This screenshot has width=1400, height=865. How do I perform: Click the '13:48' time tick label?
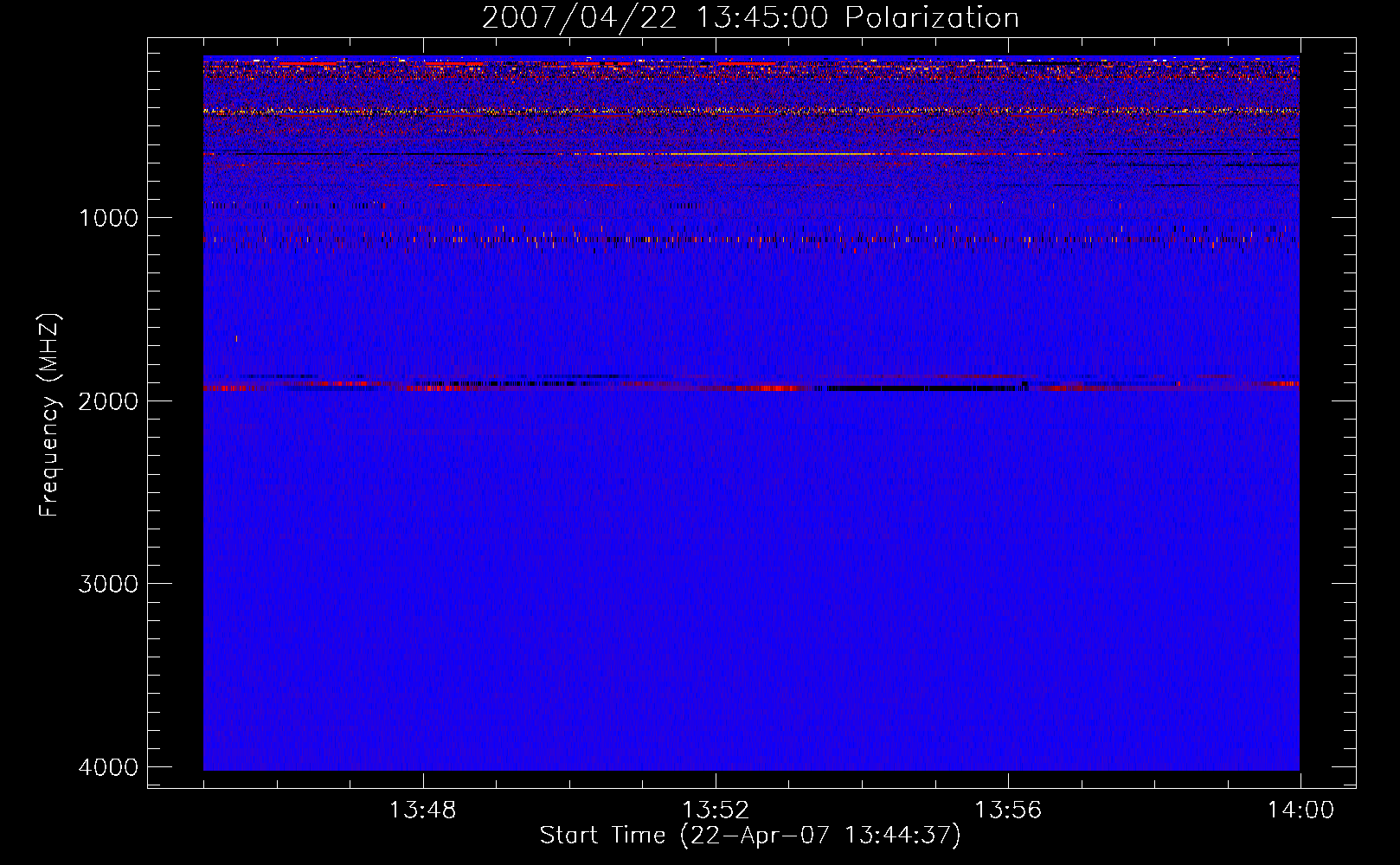coord(422,810)
